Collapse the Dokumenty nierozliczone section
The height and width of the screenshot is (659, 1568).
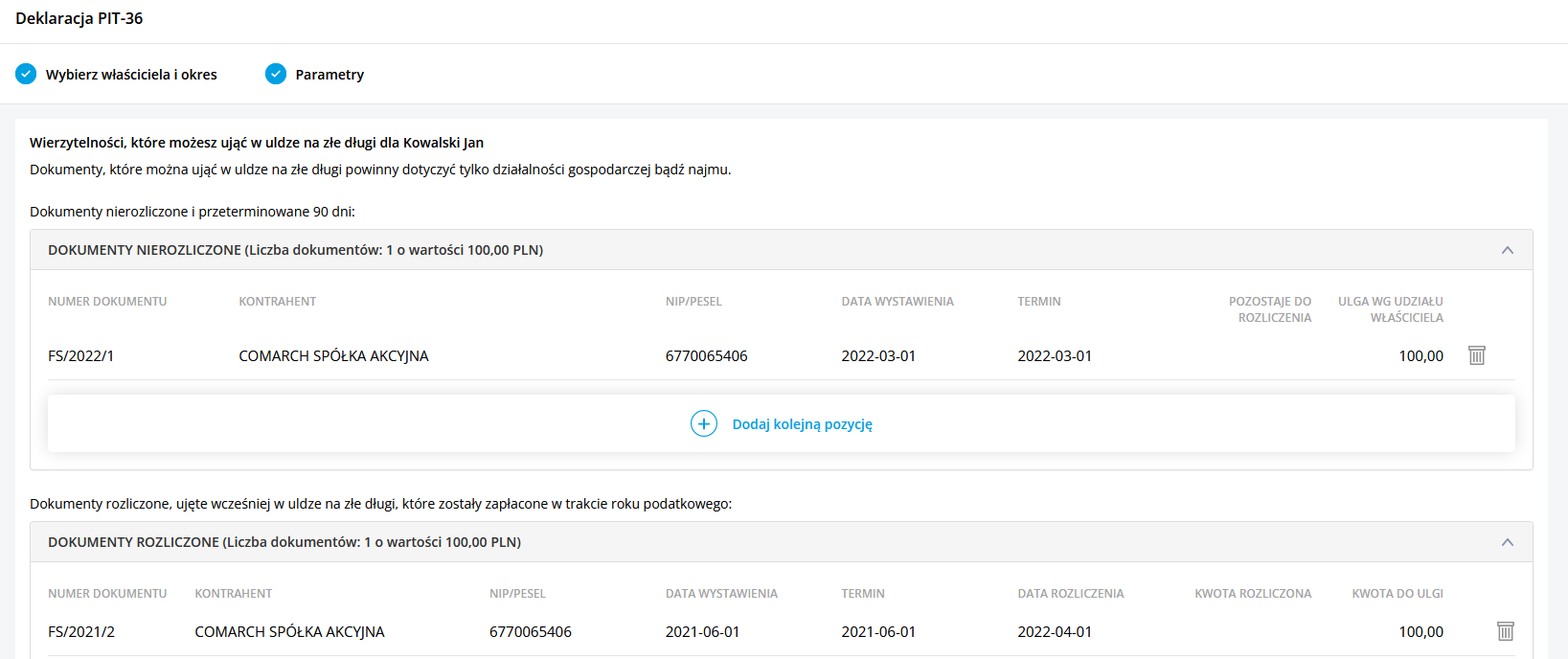pyautogui.click(x=1507, y=250)
